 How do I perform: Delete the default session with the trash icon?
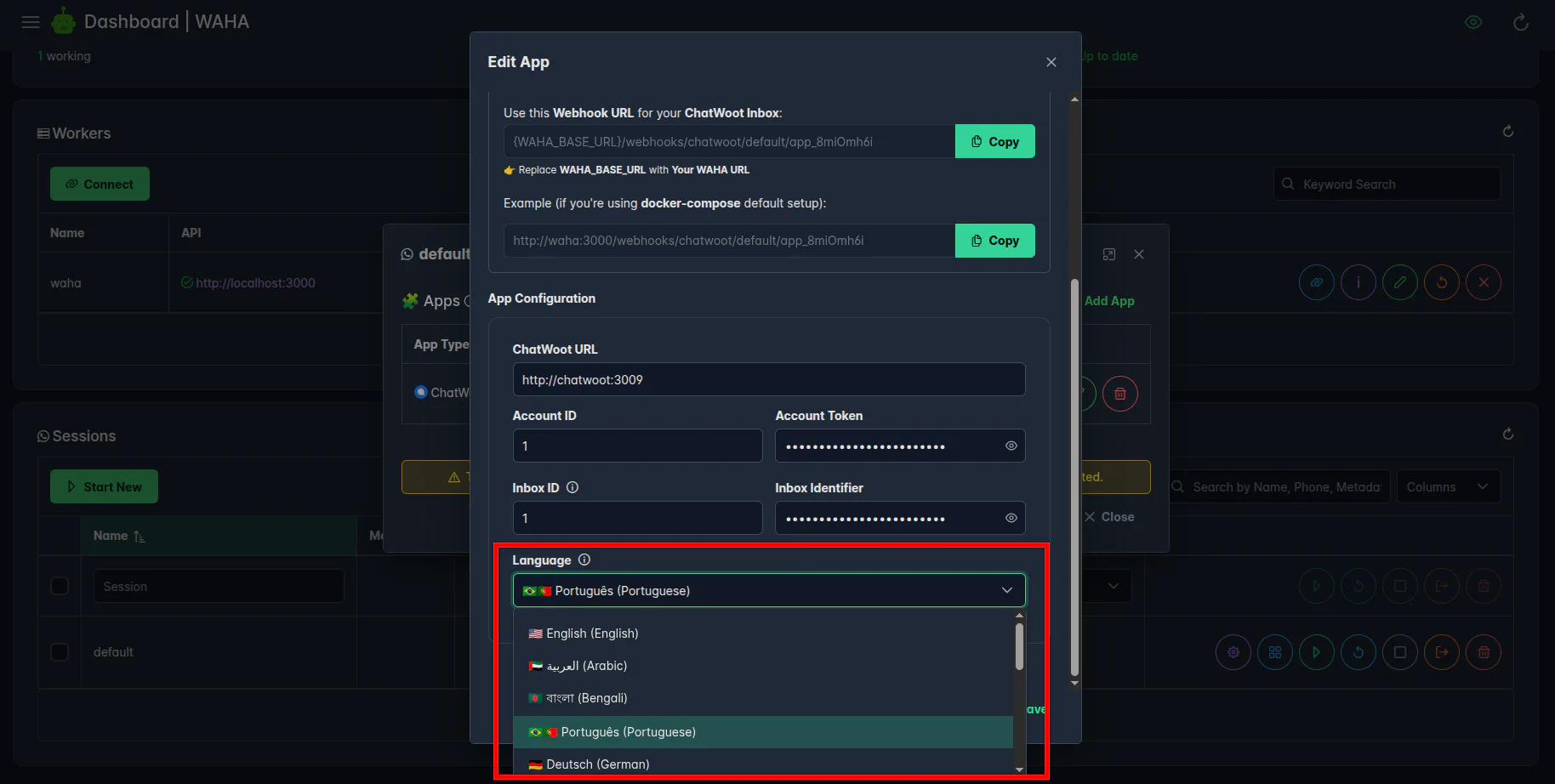point(1484,652)
